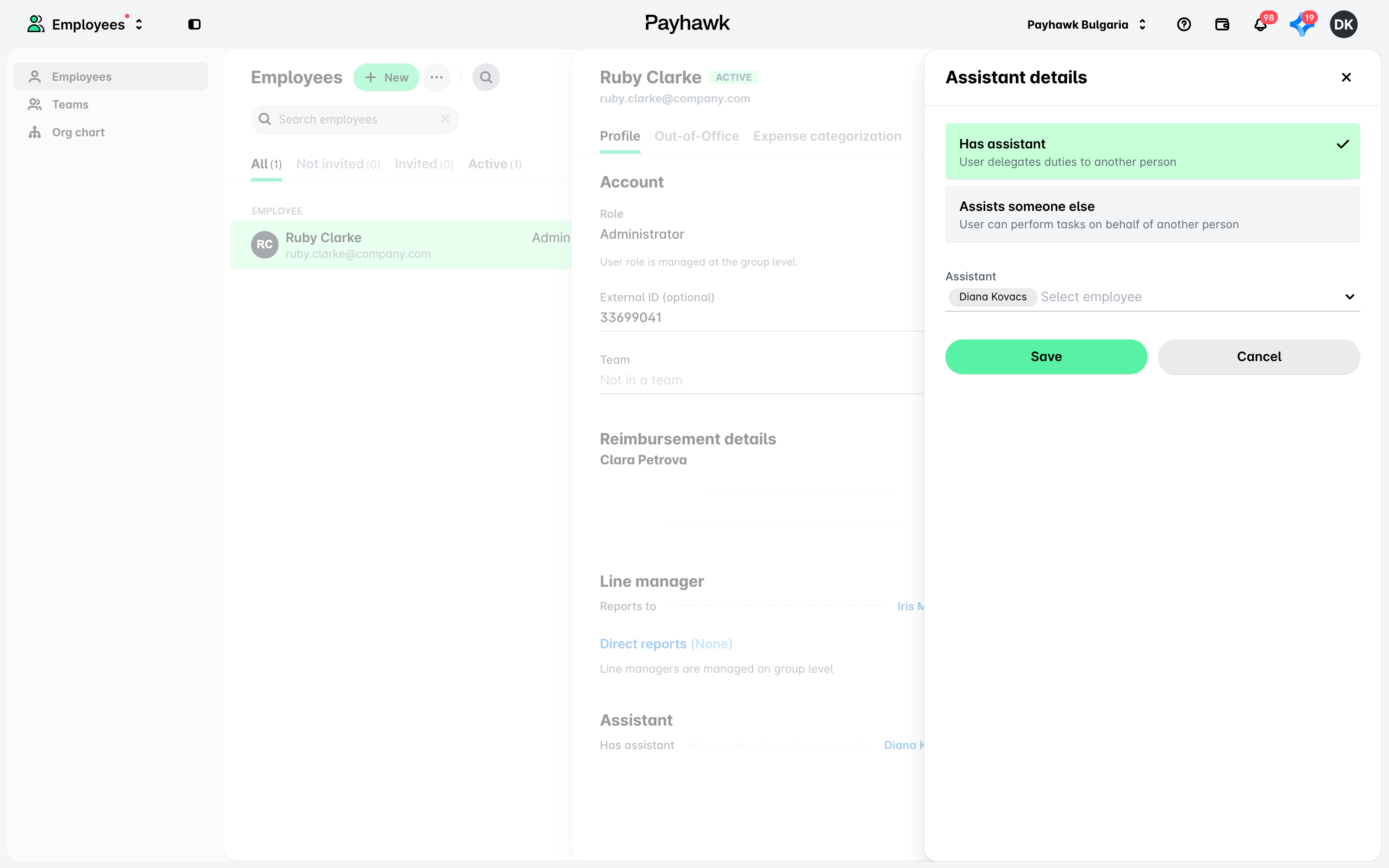This screenshot has width=1389, height=868.
Task: Switch to the Not invited (0) tab
Action: (338, 164)
